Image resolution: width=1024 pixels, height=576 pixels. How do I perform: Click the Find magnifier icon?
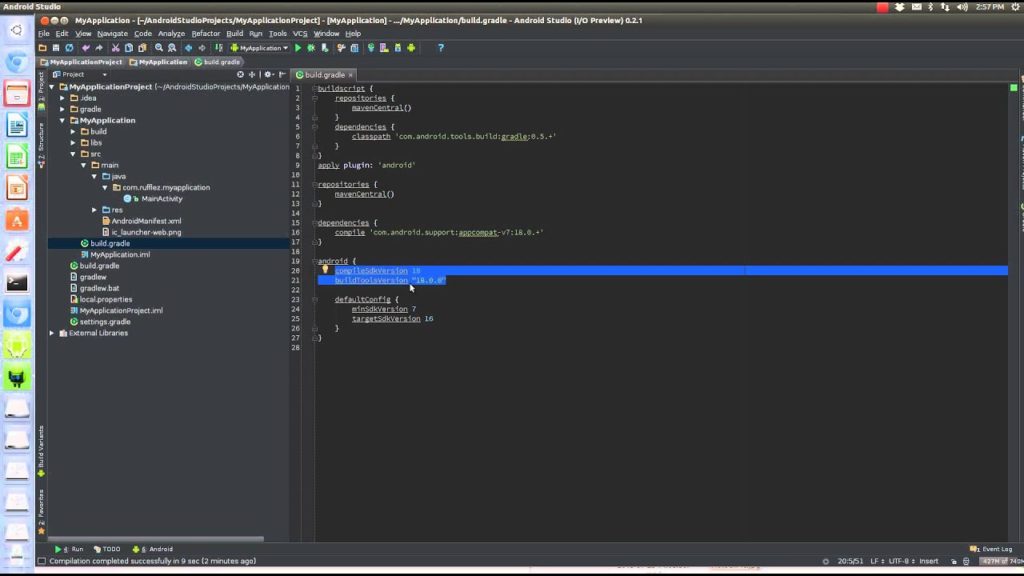(159, 48)
